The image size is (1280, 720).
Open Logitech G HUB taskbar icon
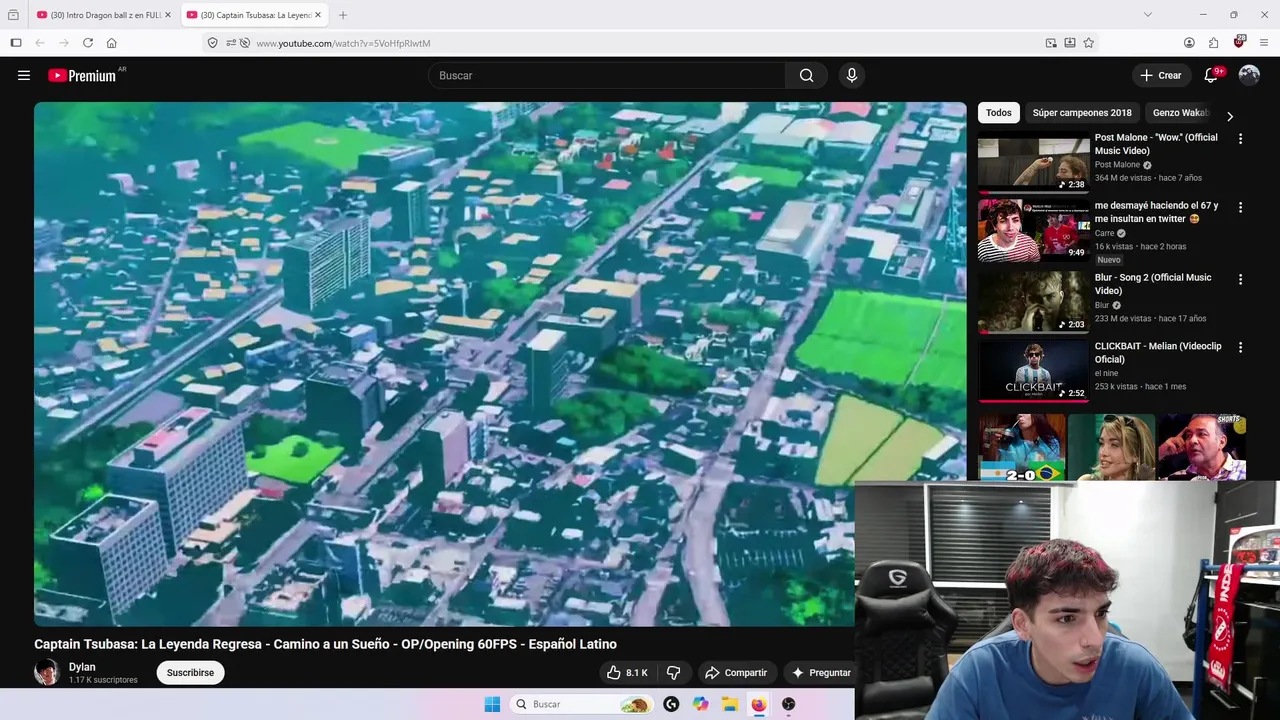(671, 704)
